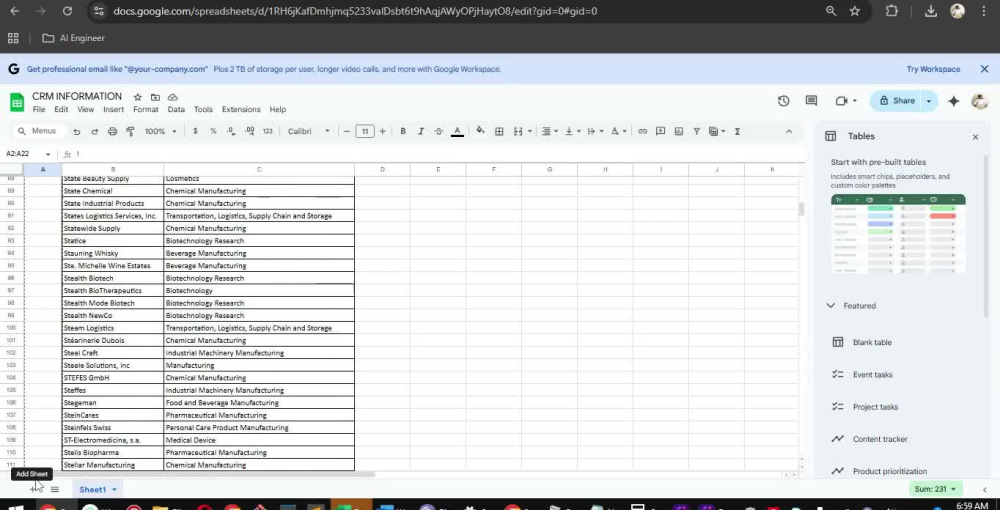Open the File menu
This screenshot has height=510, width=1000.
pyautogui.click(x=39, y=110)
